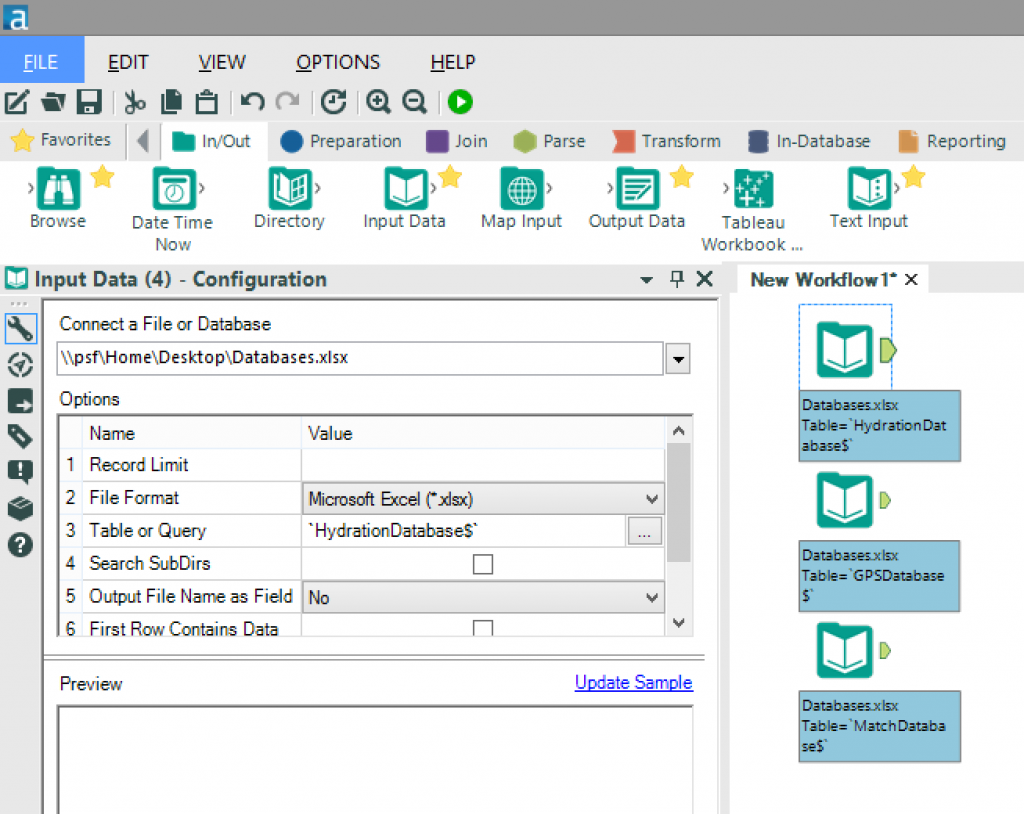Click the refresh schedule icon in toolbar
Screen dimensions: 1024x814
coord(334,102)
